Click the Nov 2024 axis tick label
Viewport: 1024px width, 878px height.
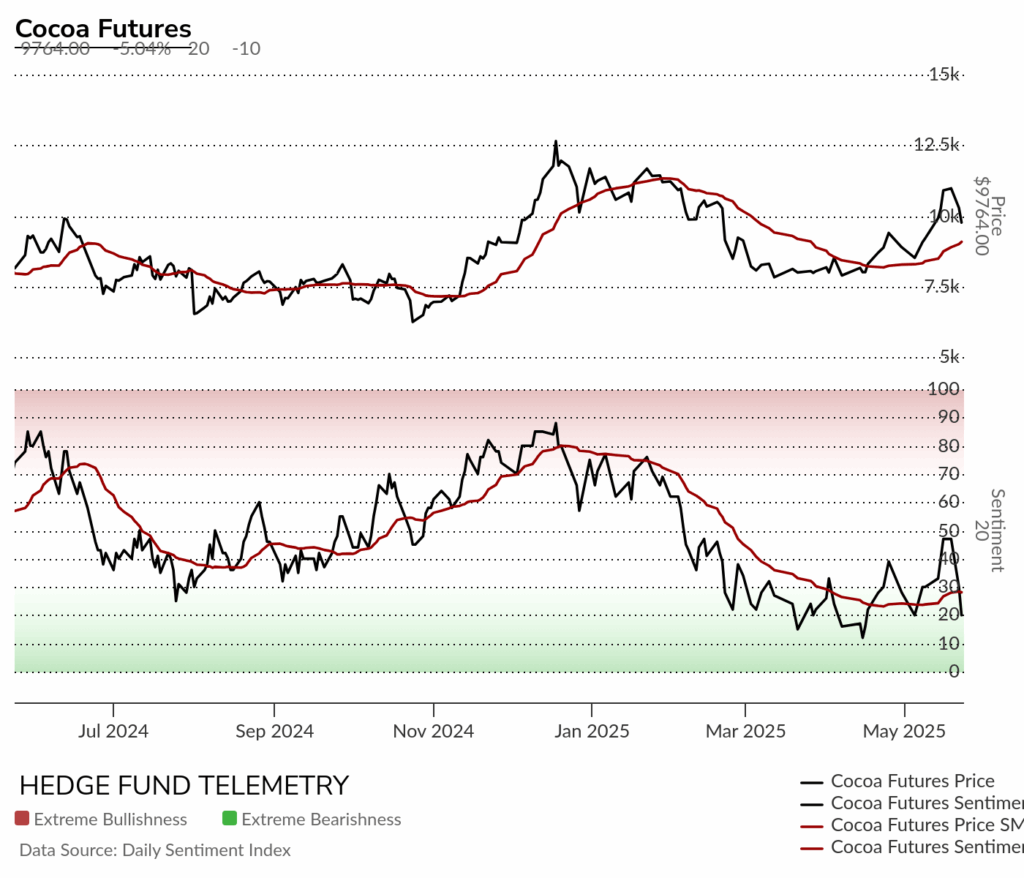(433, 730)
